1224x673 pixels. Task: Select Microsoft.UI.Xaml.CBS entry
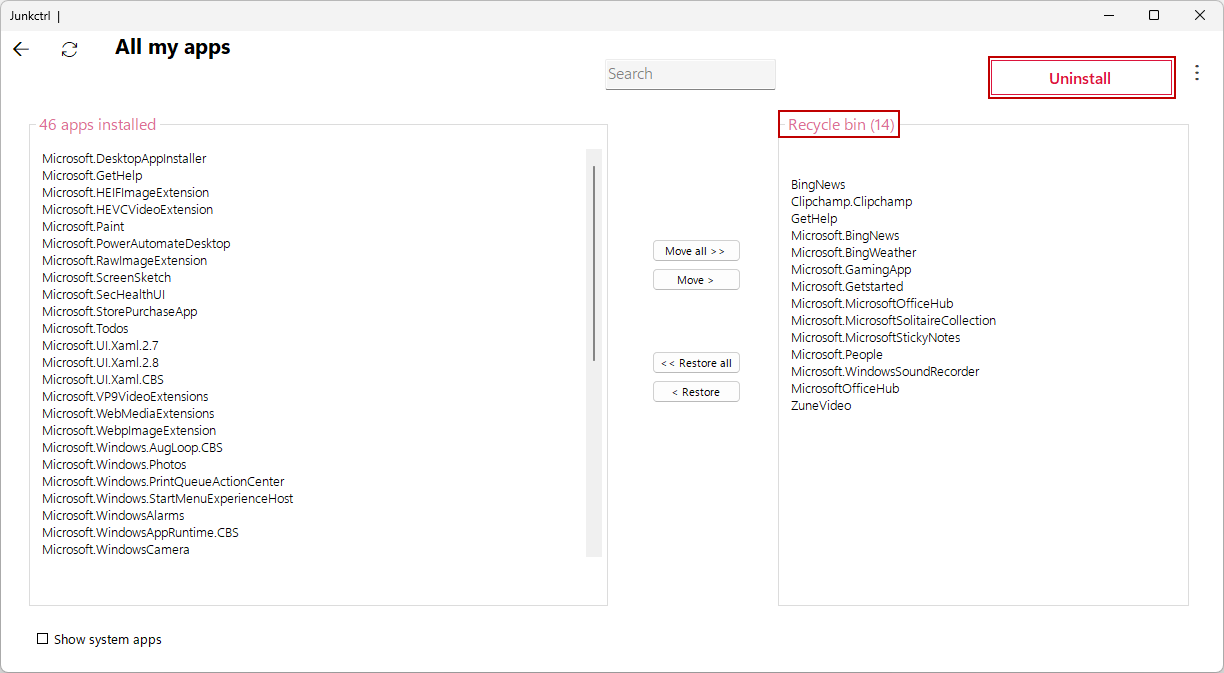point(103,380)
